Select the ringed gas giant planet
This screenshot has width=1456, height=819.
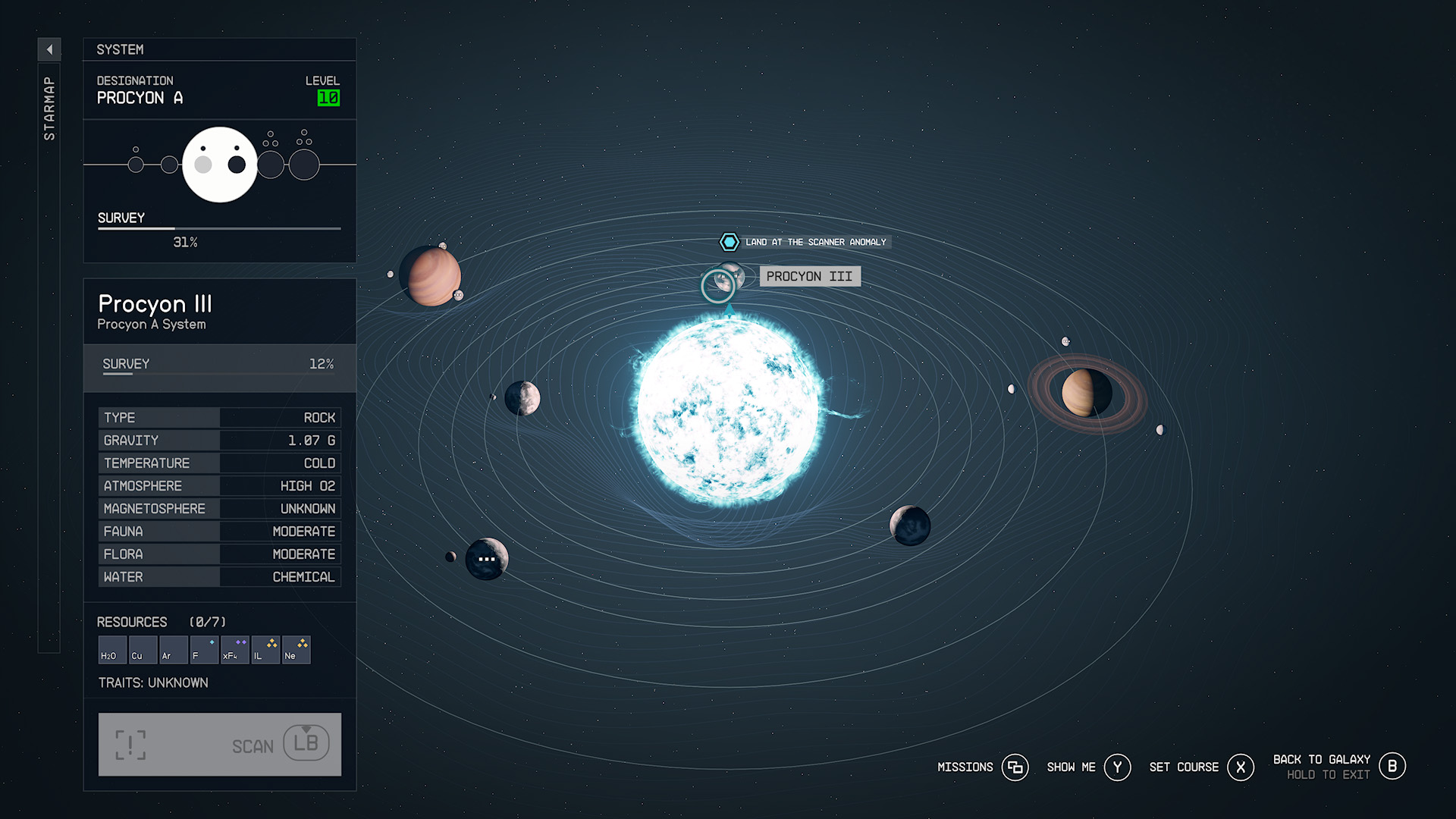(1087, 393)
